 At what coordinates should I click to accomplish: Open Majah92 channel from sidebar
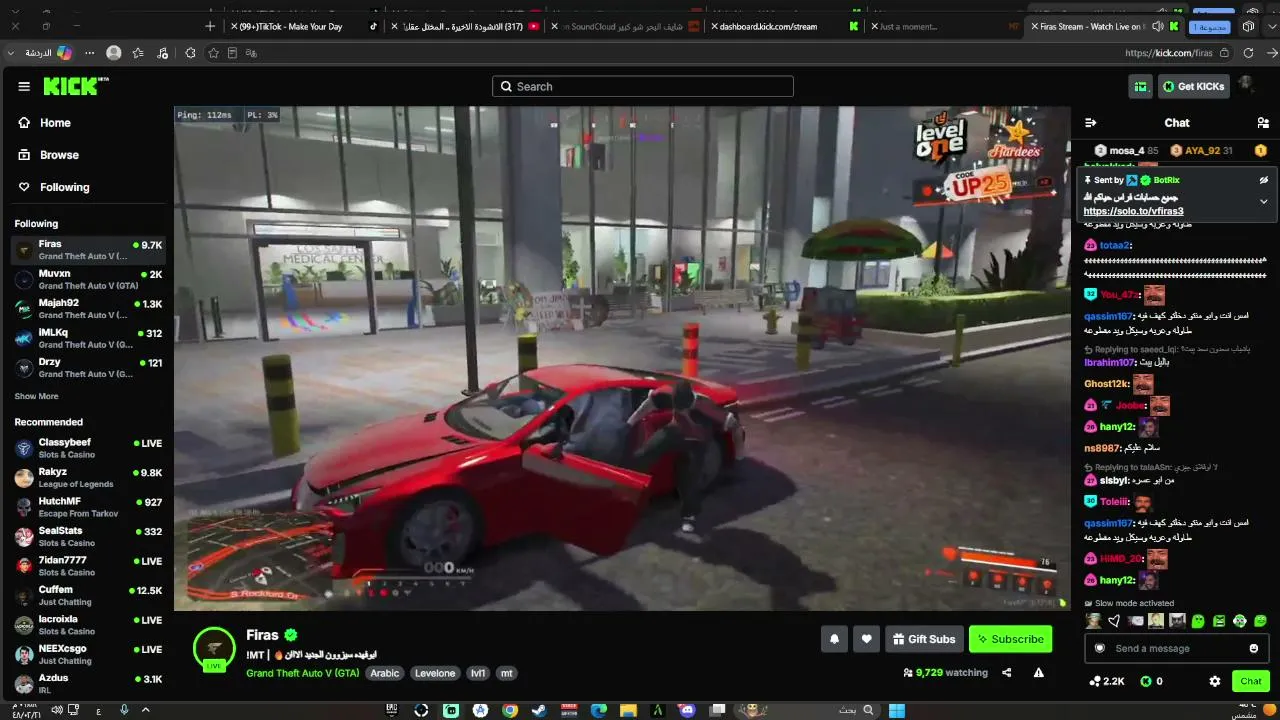point(88,309)
